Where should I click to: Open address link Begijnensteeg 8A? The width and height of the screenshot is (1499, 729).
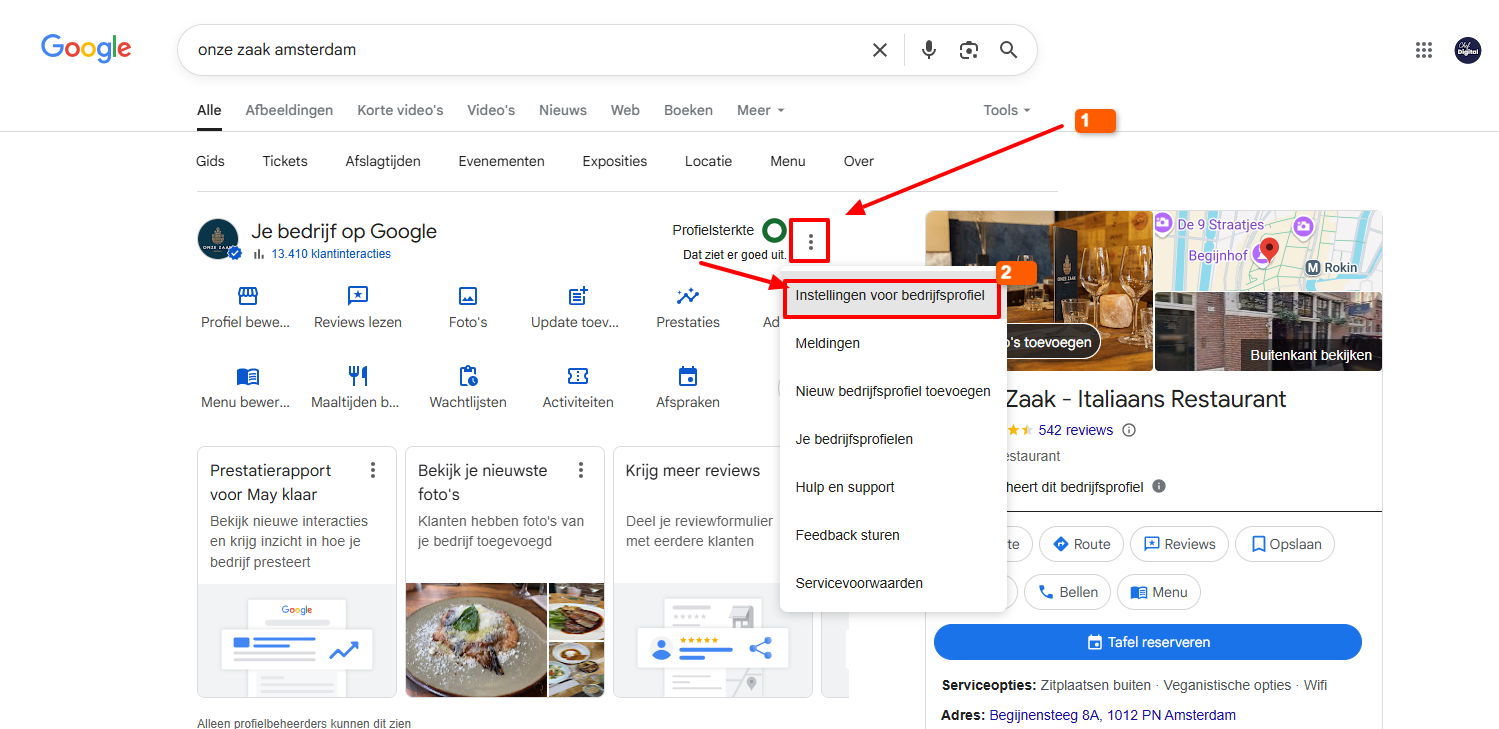(x=1113, y=715)
